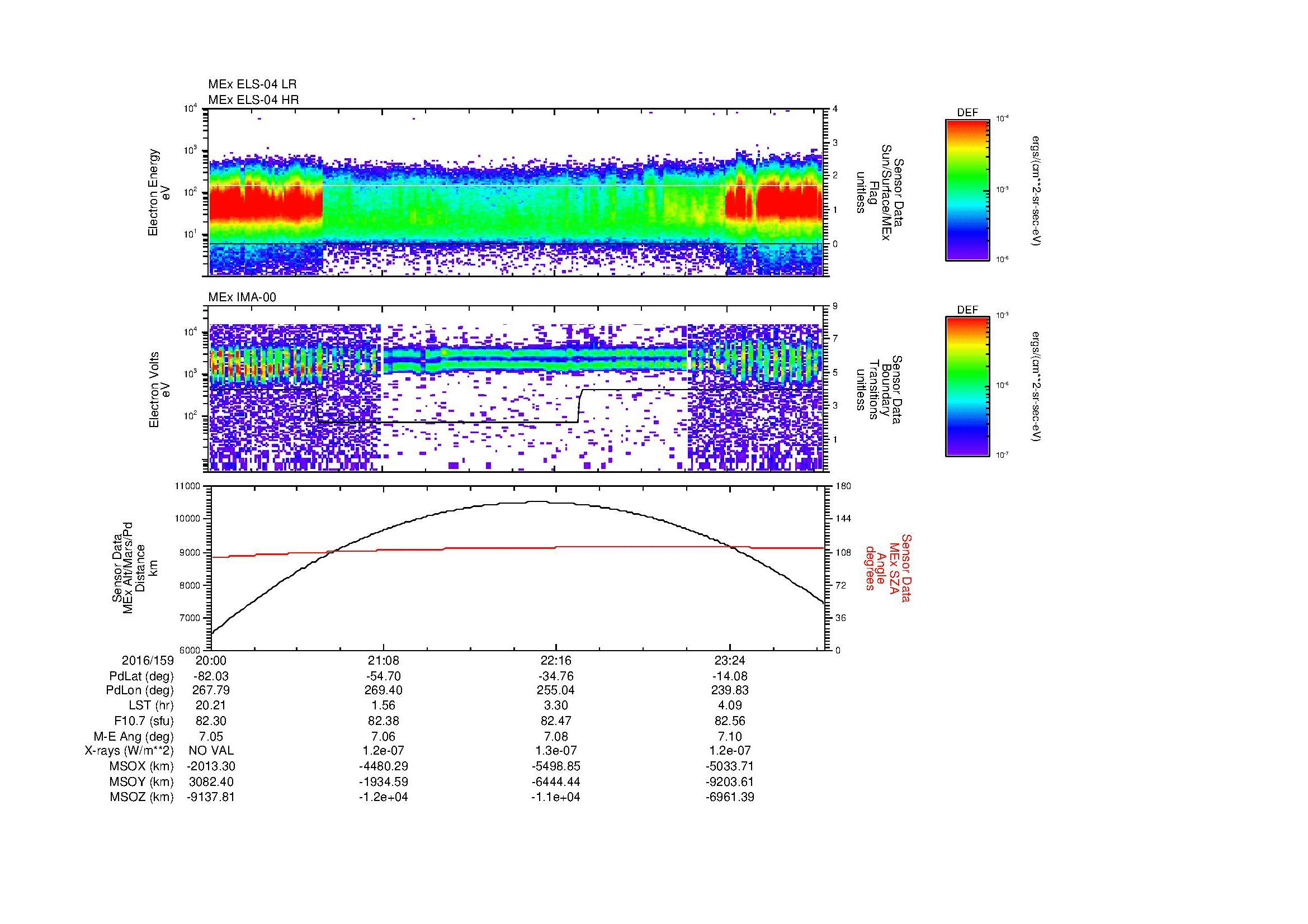Select the MSOY (km) row label
The width and height of the screenshot is (1308, 924).
coord(141,781)
